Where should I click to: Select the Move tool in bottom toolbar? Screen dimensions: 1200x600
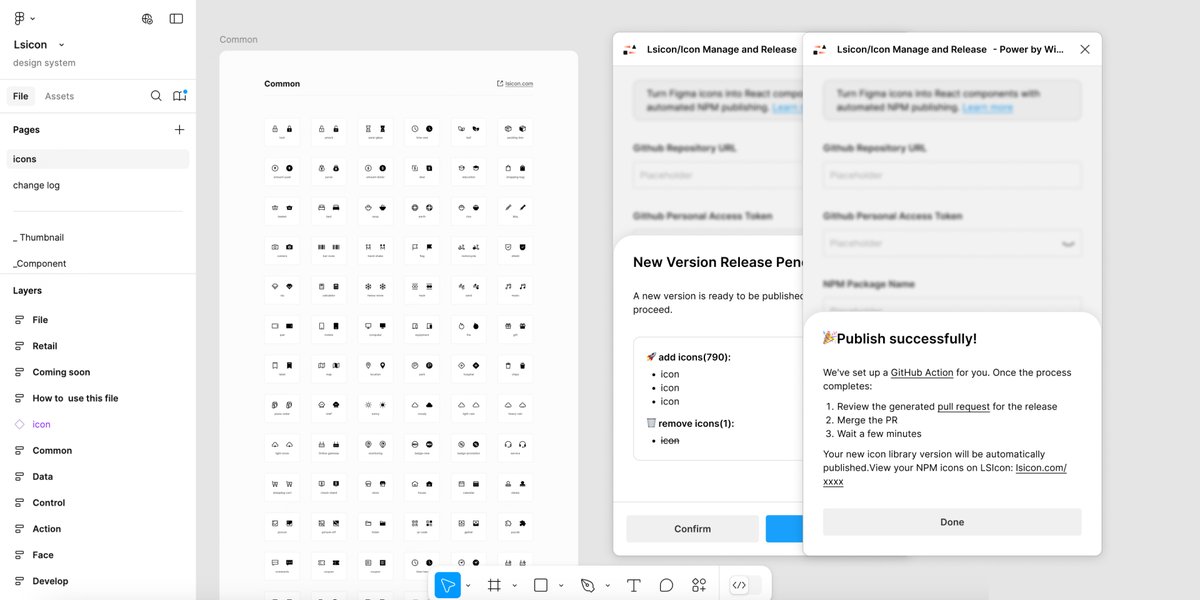[x=448, y=585]
